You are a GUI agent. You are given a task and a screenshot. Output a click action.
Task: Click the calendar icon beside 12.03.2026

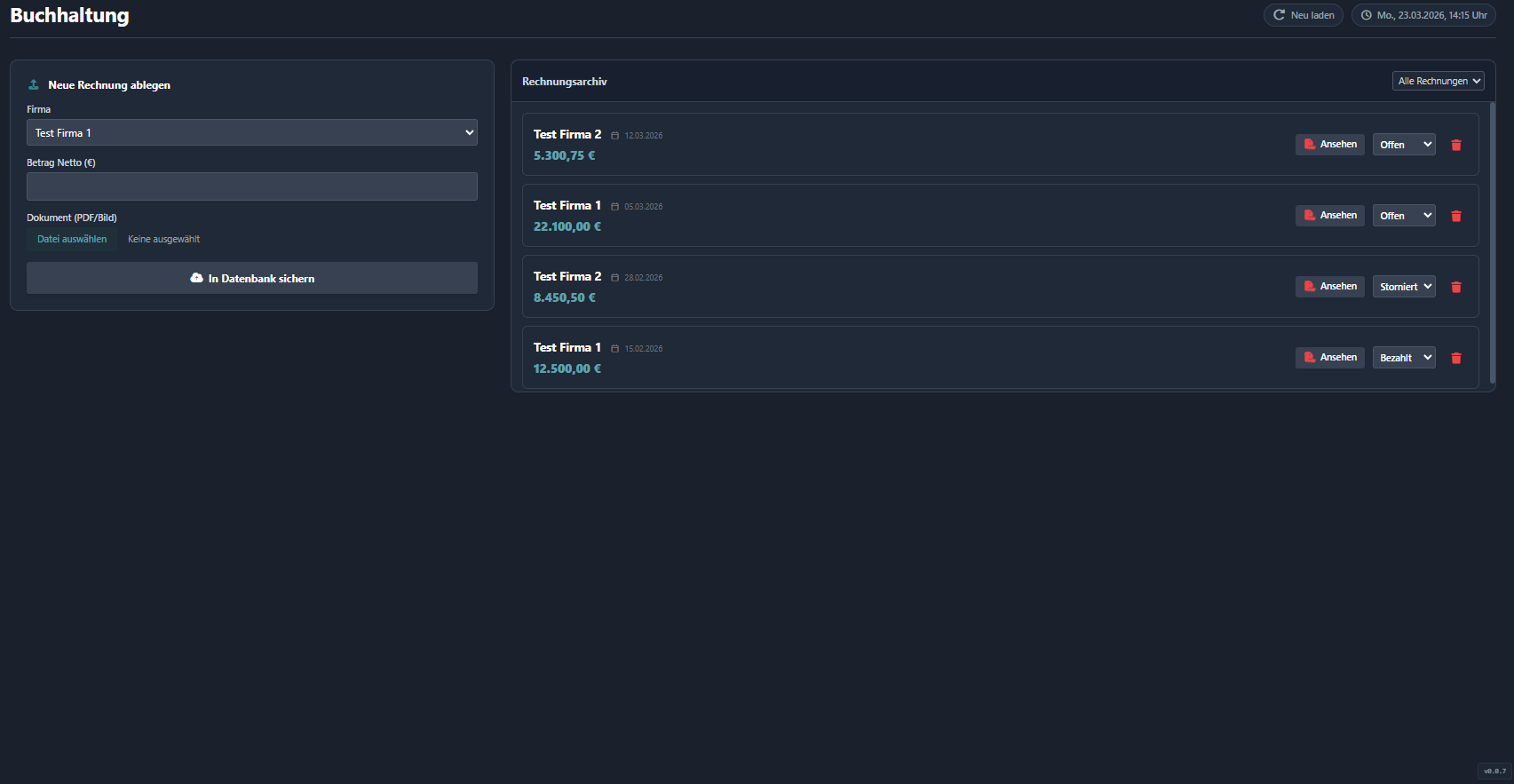(614, 136)
